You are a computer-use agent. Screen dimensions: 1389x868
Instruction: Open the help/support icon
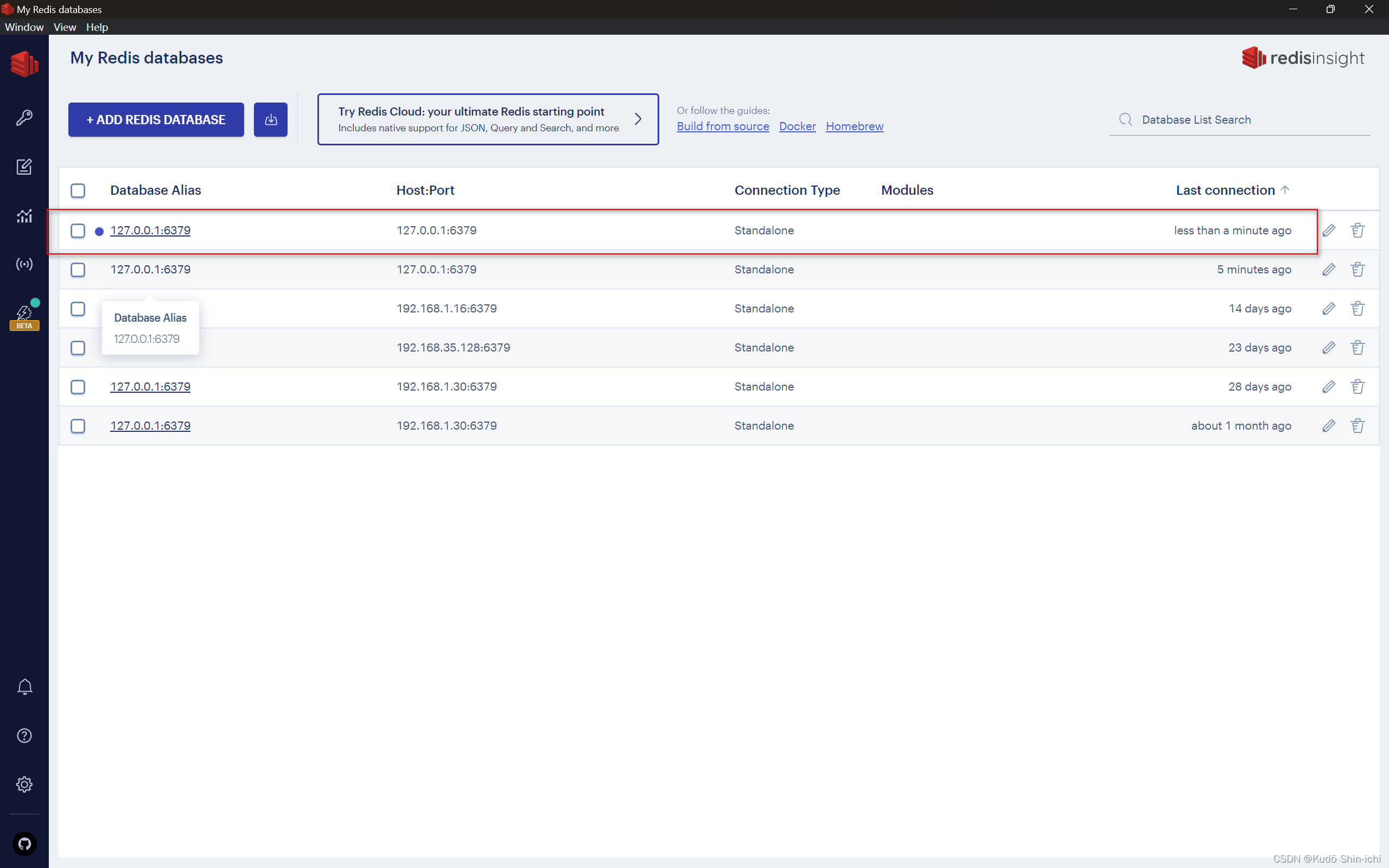click(x=24, y=735)
